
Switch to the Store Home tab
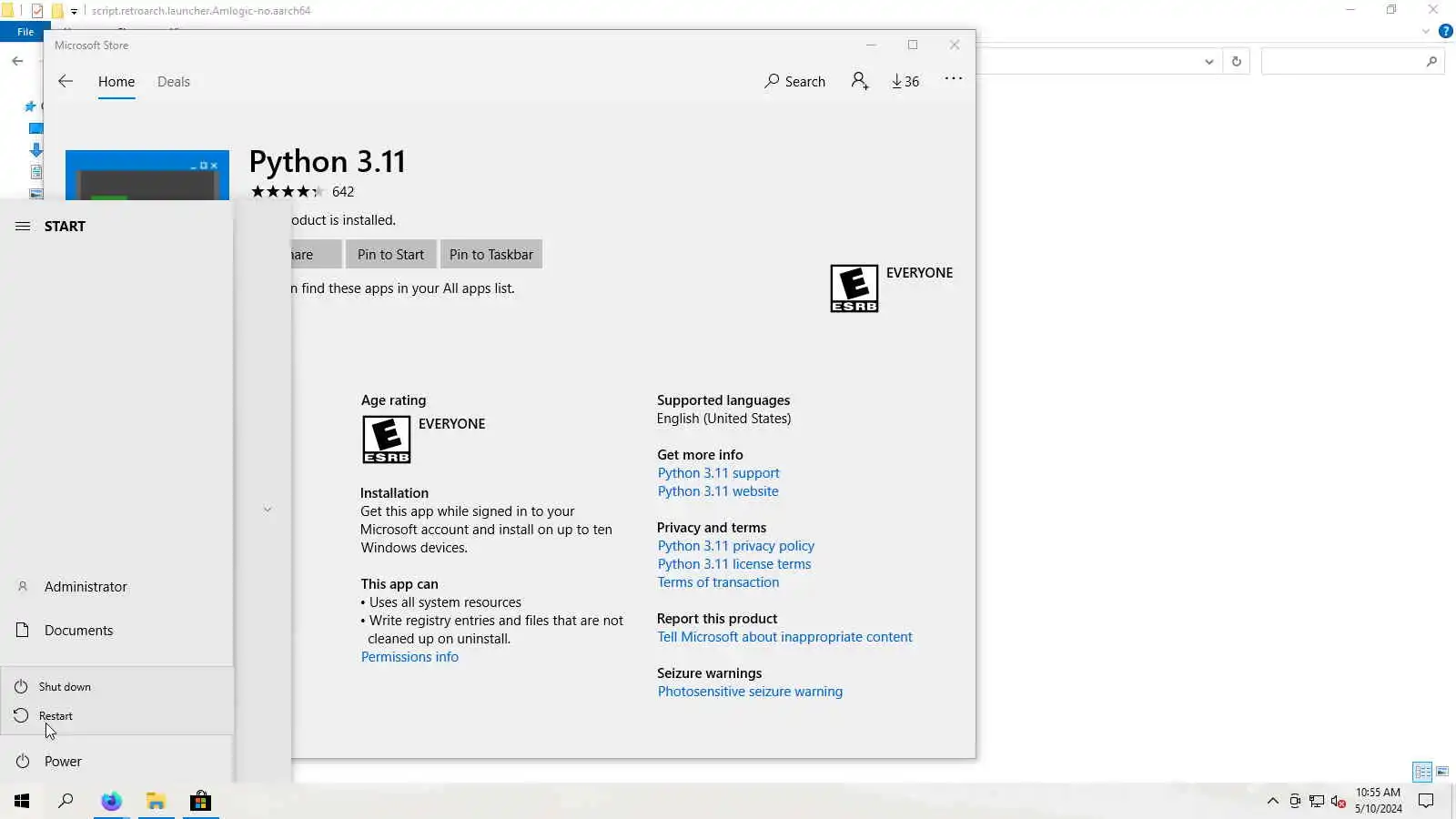[x=116, y=82]
